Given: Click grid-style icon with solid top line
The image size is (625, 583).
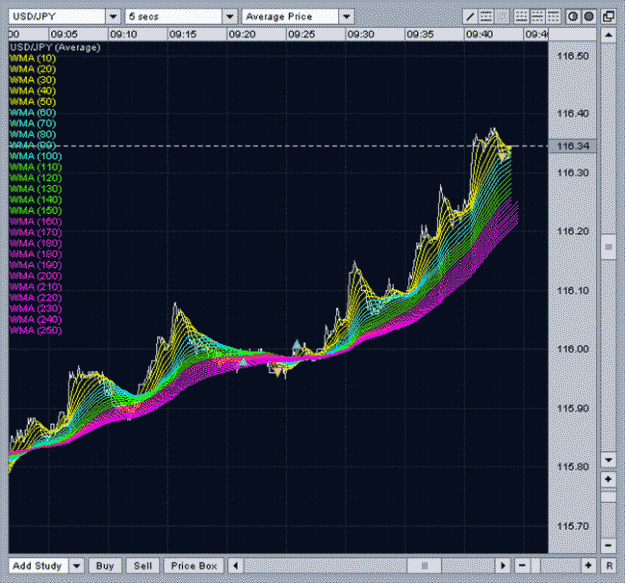Looking at the screenshot, I should point(553,17).
